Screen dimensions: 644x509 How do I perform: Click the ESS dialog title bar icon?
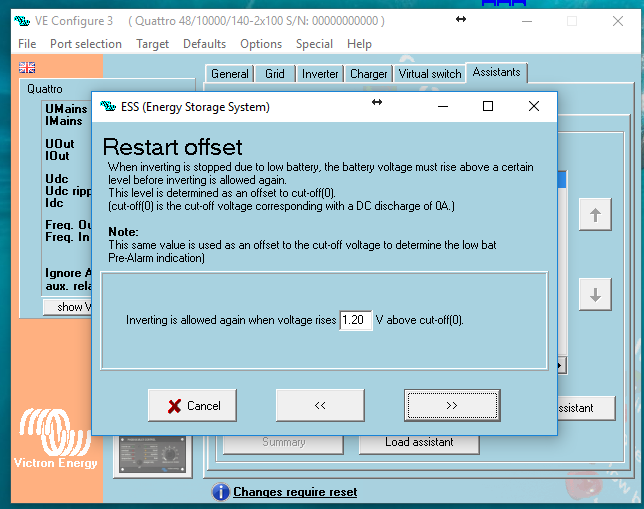(108, 106)
